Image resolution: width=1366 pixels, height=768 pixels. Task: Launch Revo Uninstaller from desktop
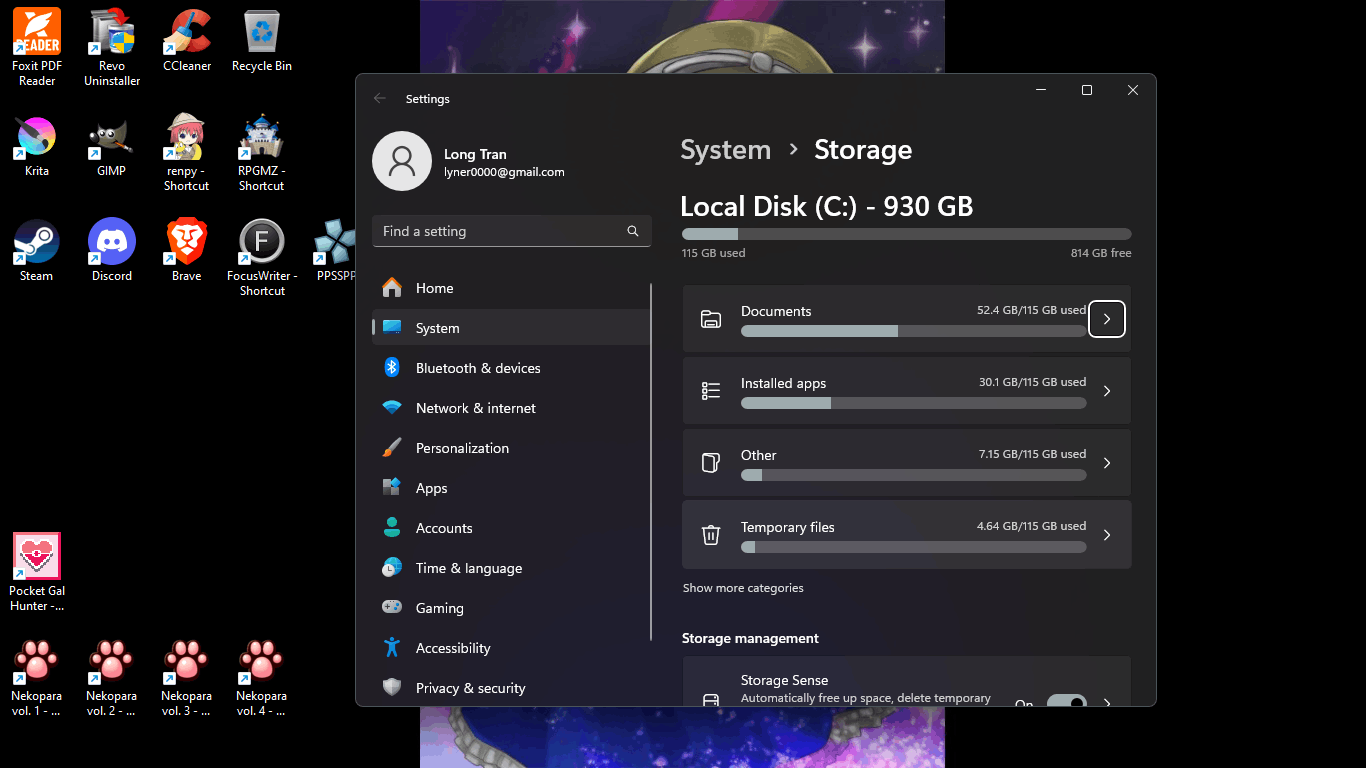[x=112, y=47]
